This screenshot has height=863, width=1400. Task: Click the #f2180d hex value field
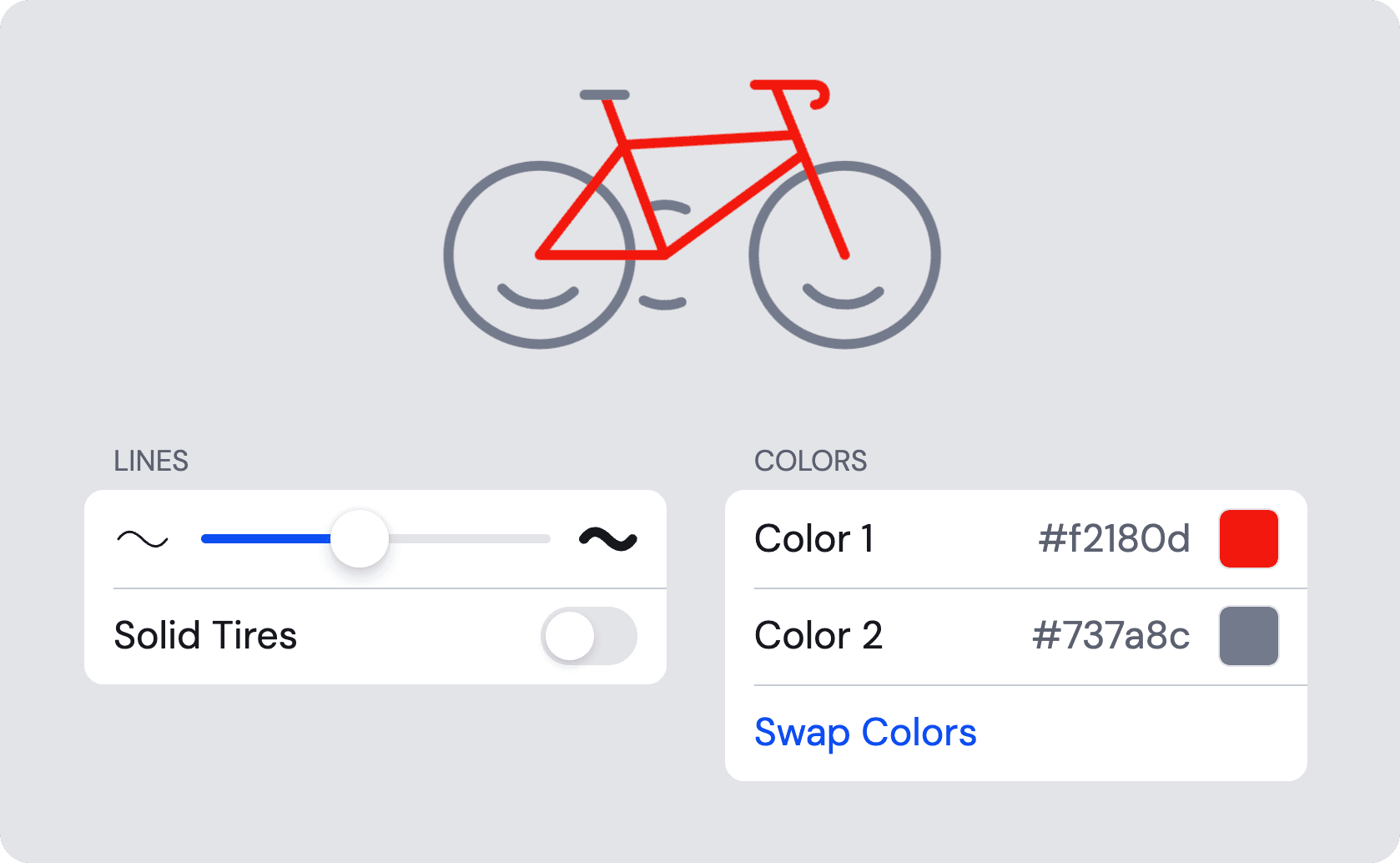[1114, 538]
